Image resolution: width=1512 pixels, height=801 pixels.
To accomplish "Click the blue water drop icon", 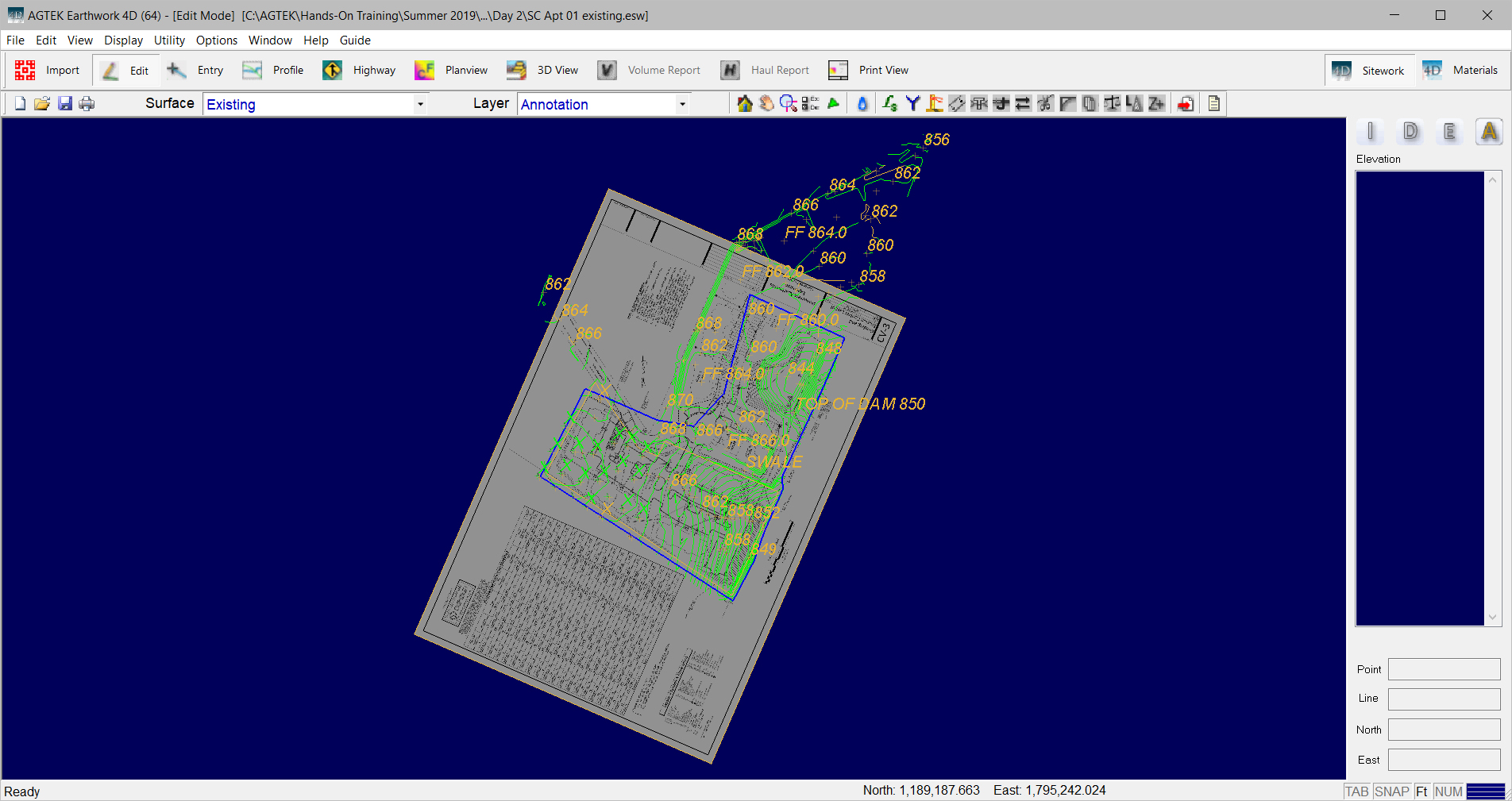I will coord(862,104).
